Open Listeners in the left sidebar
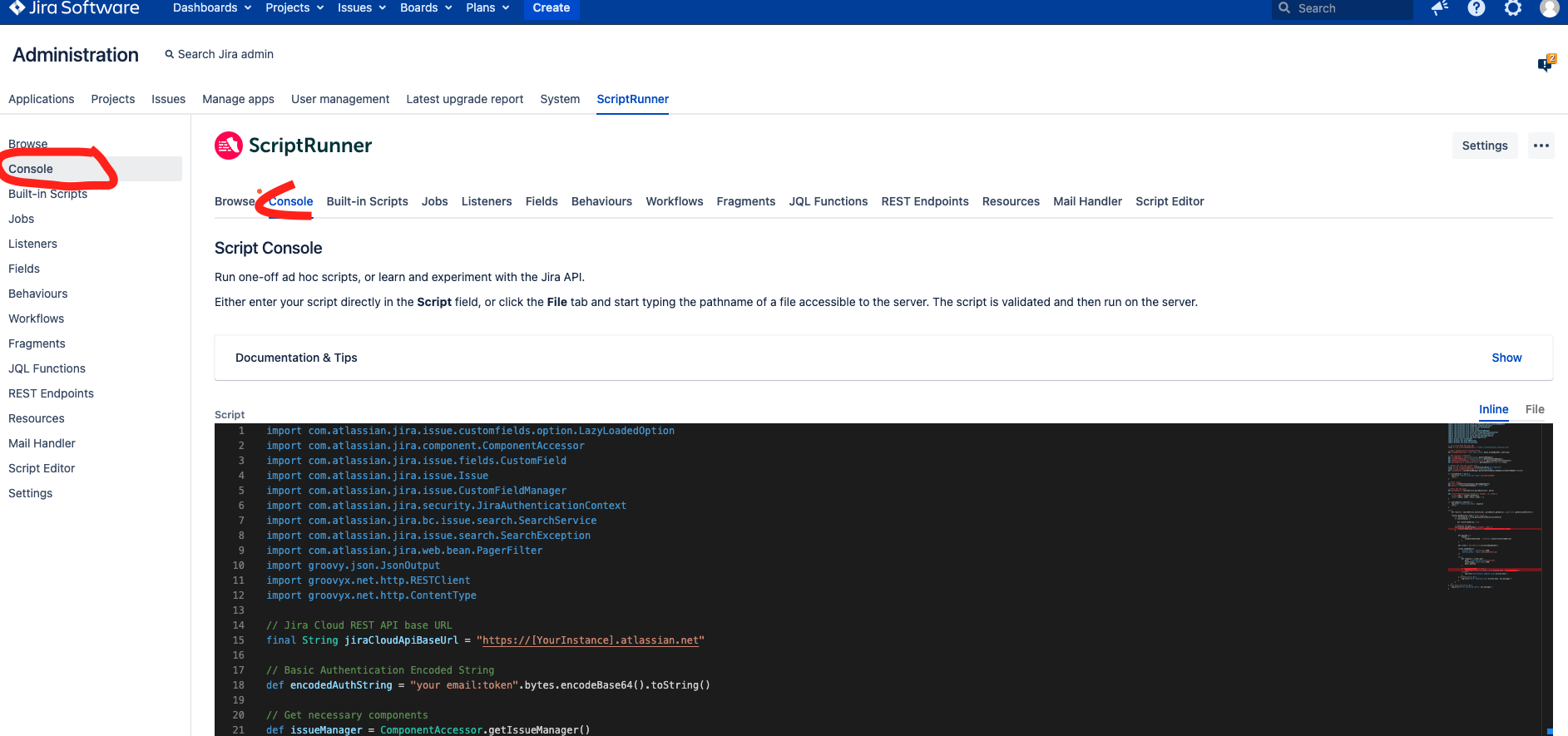The height and width of the screenshot is (736, 1568). (33, 244)
